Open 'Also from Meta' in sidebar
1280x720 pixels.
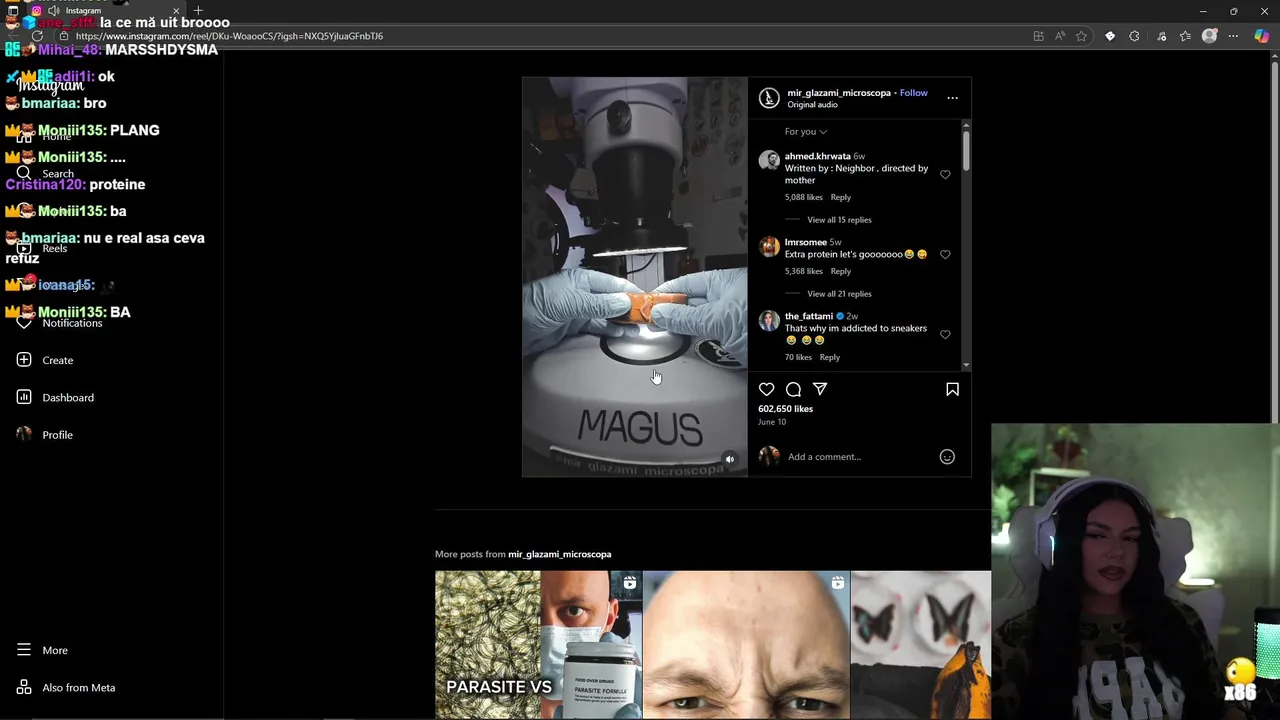tap(78, 688)
